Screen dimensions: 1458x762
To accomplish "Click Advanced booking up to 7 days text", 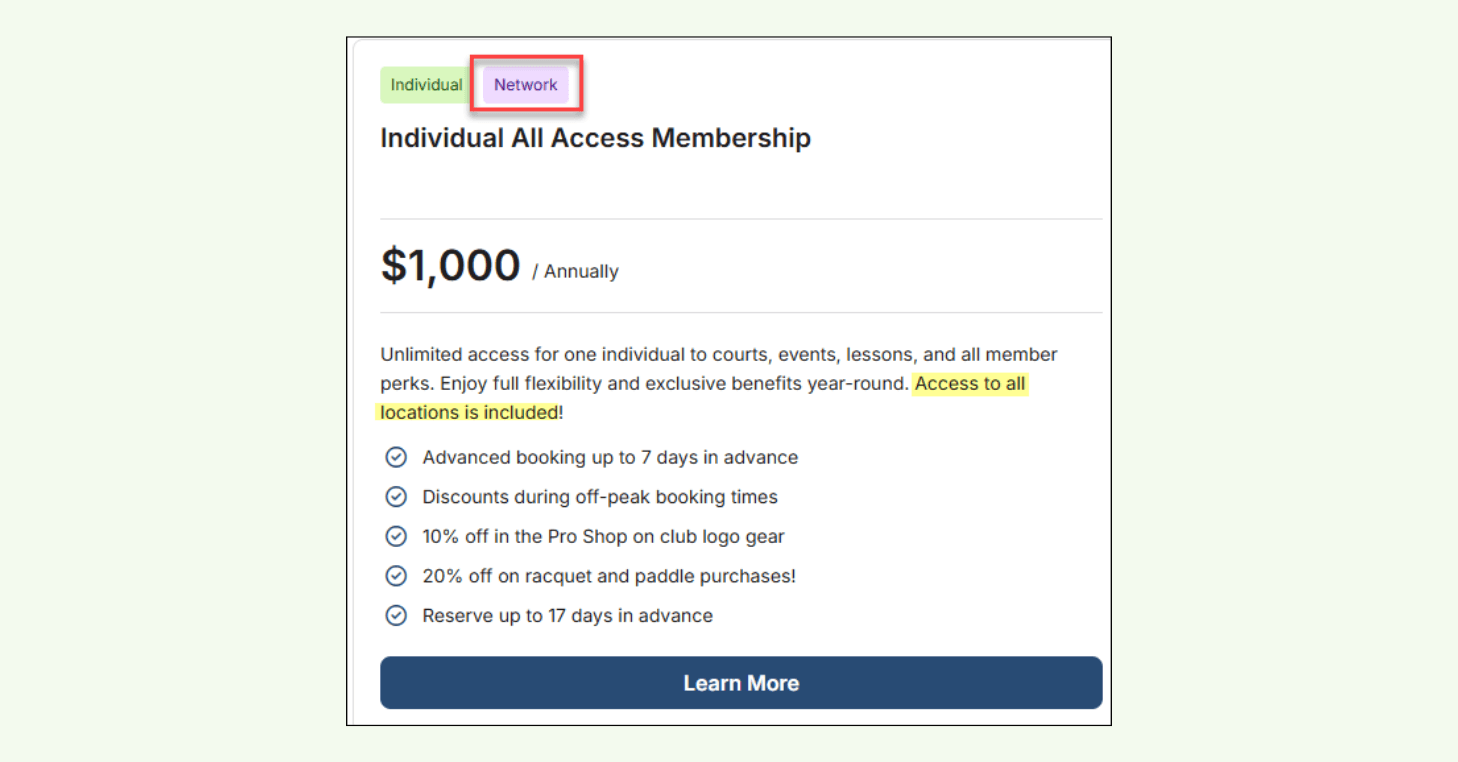I will (610, 457).
